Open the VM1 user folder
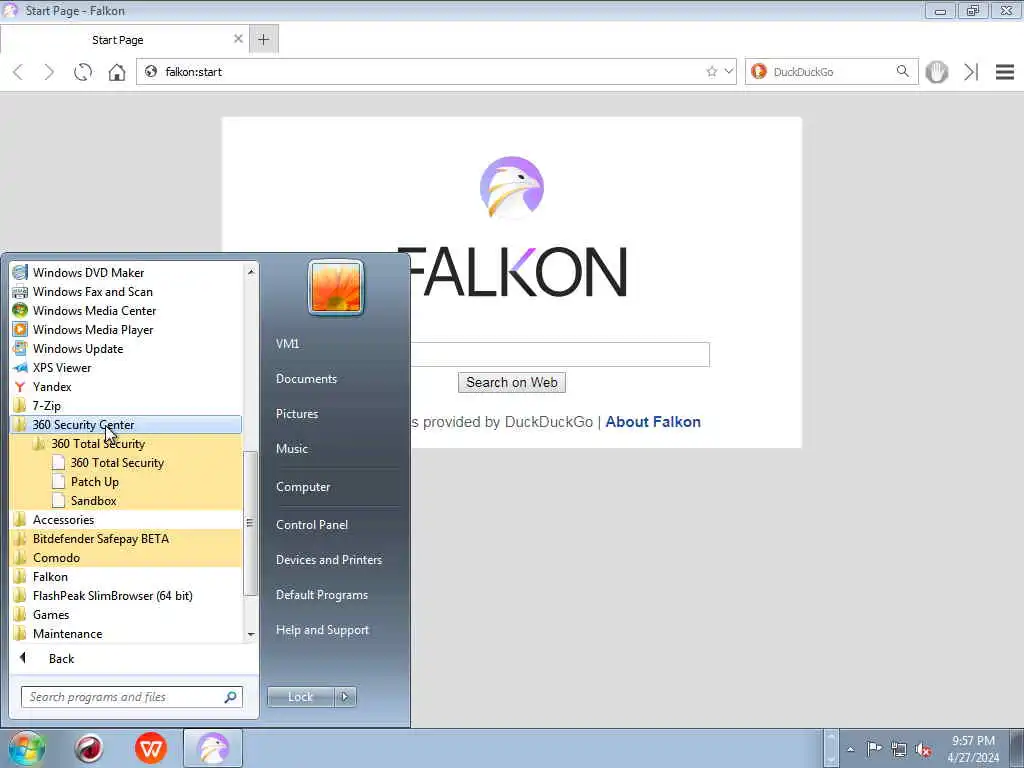This screenshot has height=768, width=1024. 287,344
